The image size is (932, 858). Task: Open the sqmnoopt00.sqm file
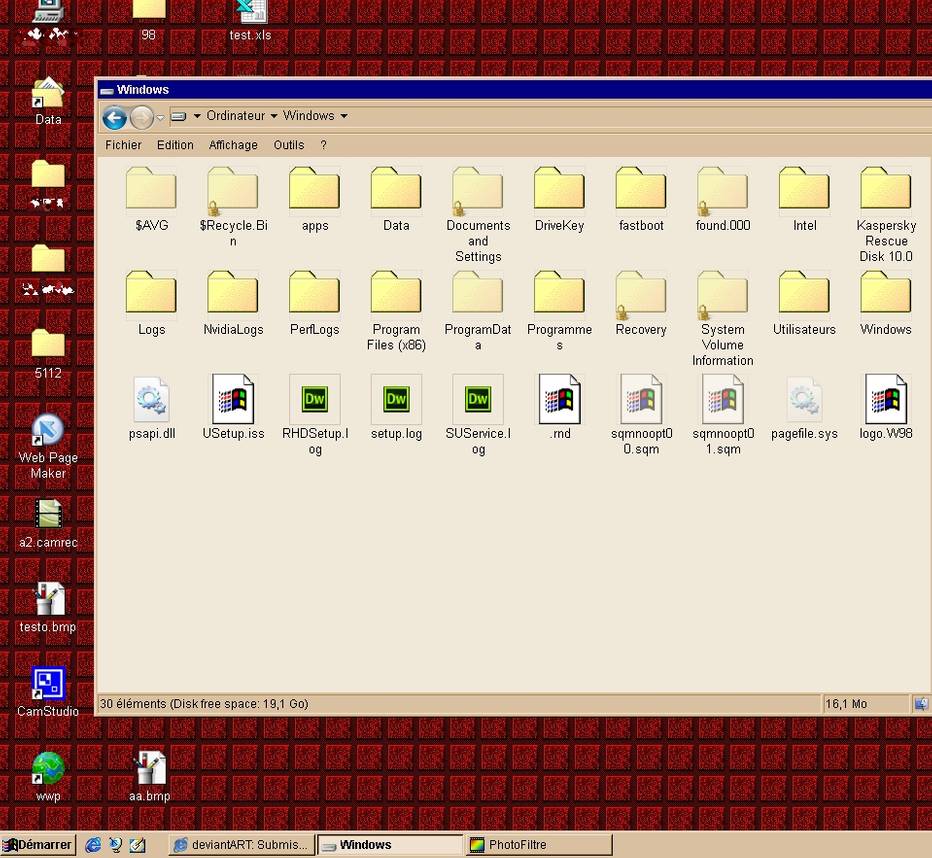[641, 398]
